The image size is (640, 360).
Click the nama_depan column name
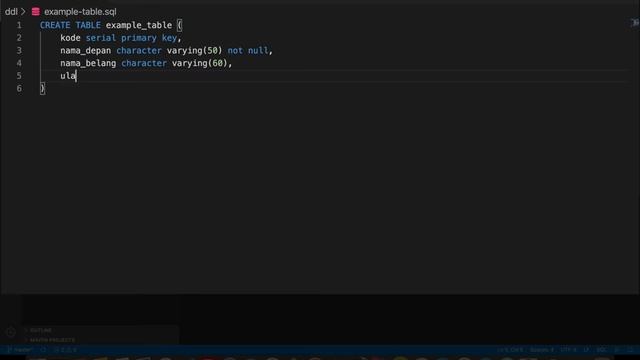tap(86, 51)
